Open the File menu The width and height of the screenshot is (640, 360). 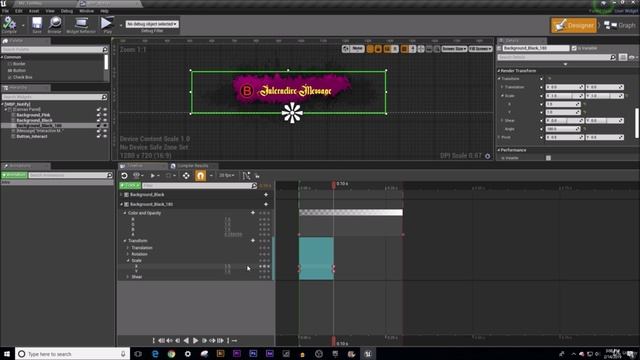click(5, 11)
